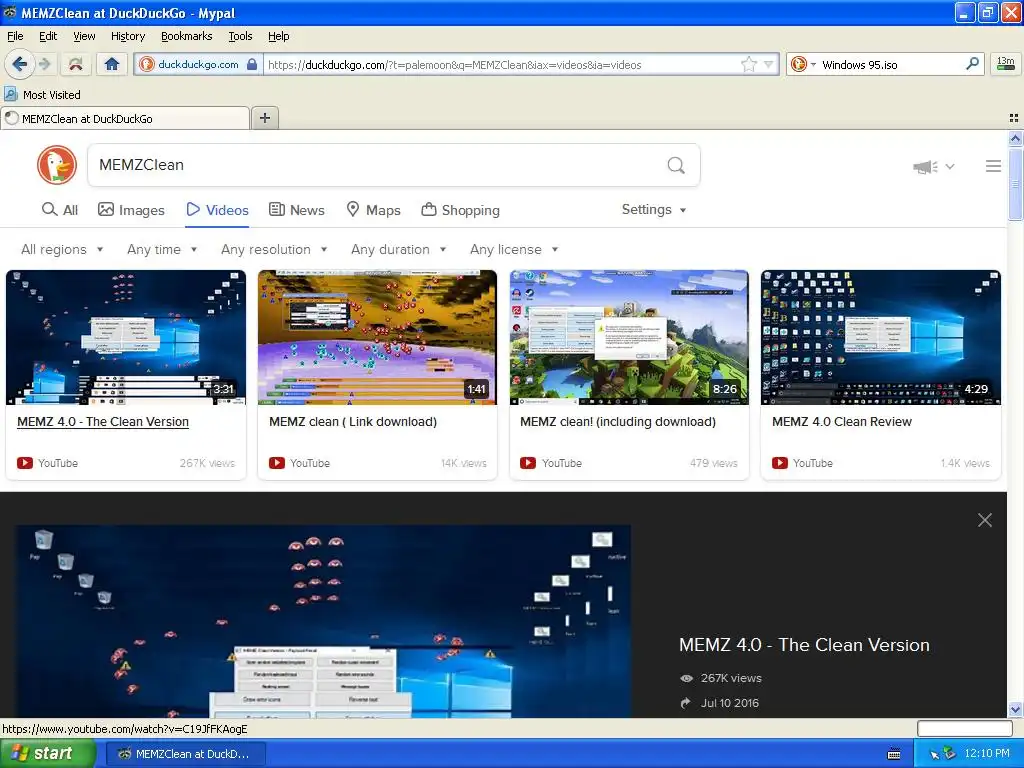Open thumbnail of the 3:31 video
1024x768 pixels.
(x=126, y=338)
